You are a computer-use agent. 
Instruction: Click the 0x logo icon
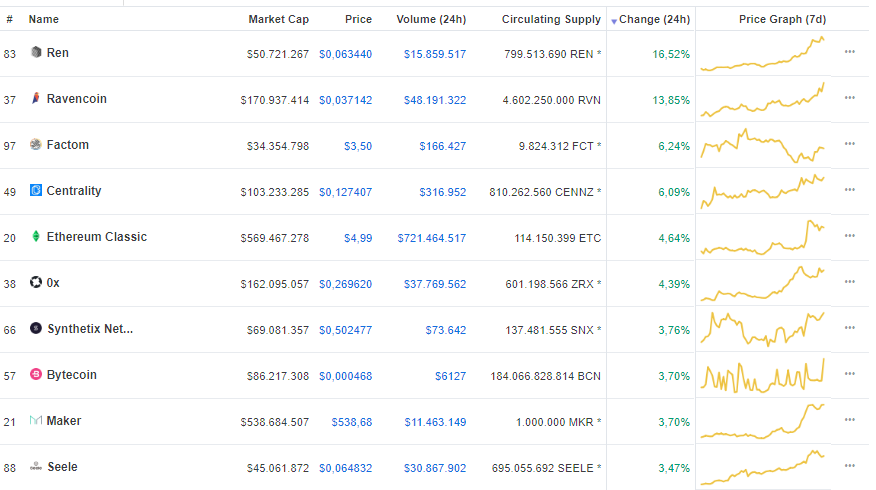pos(36,282)
